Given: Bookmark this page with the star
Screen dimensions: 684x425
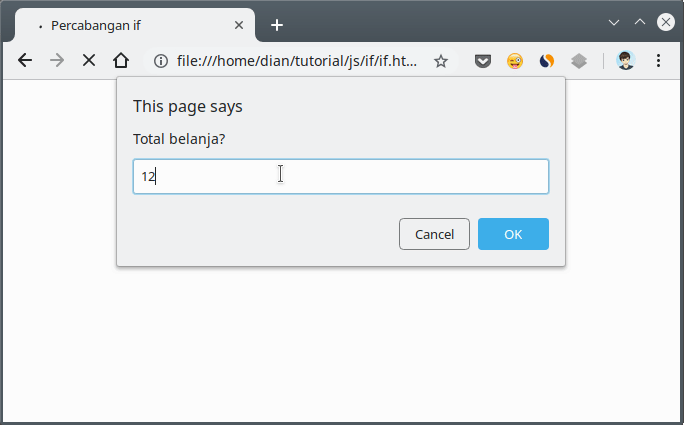Looking at the screenshot, I should (440, 61).
